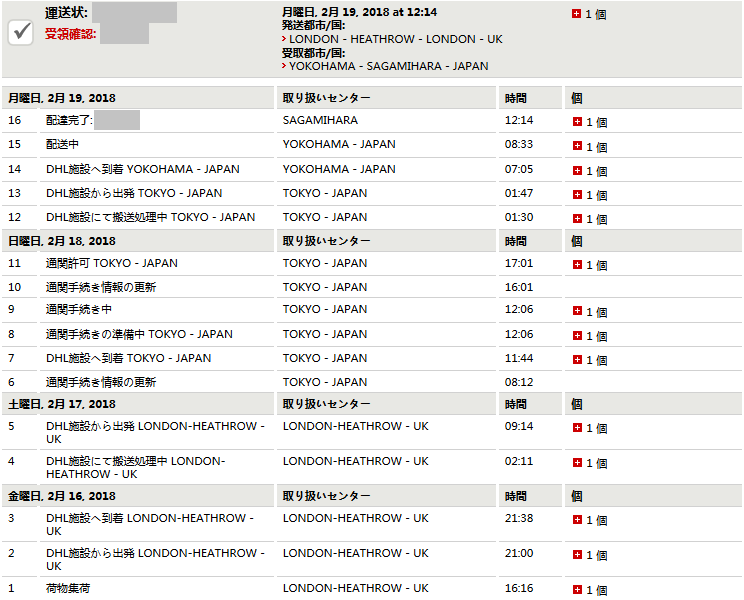
Task: Click 通関手続きの準備中 TOKYO - JAPAN text
Action: tap(140, 334)
